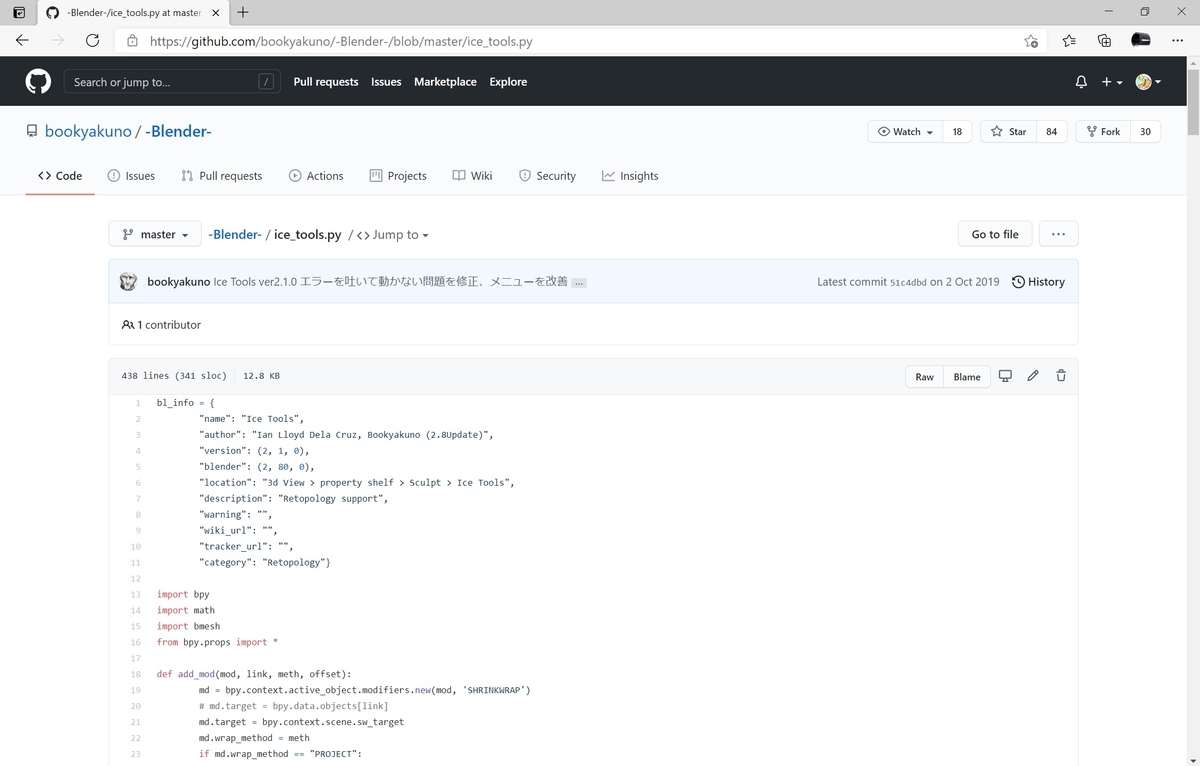Image resolution: width=1200 pixels, height=766 pixels.
Task: Switch to the Code tab
Action: 60,176
